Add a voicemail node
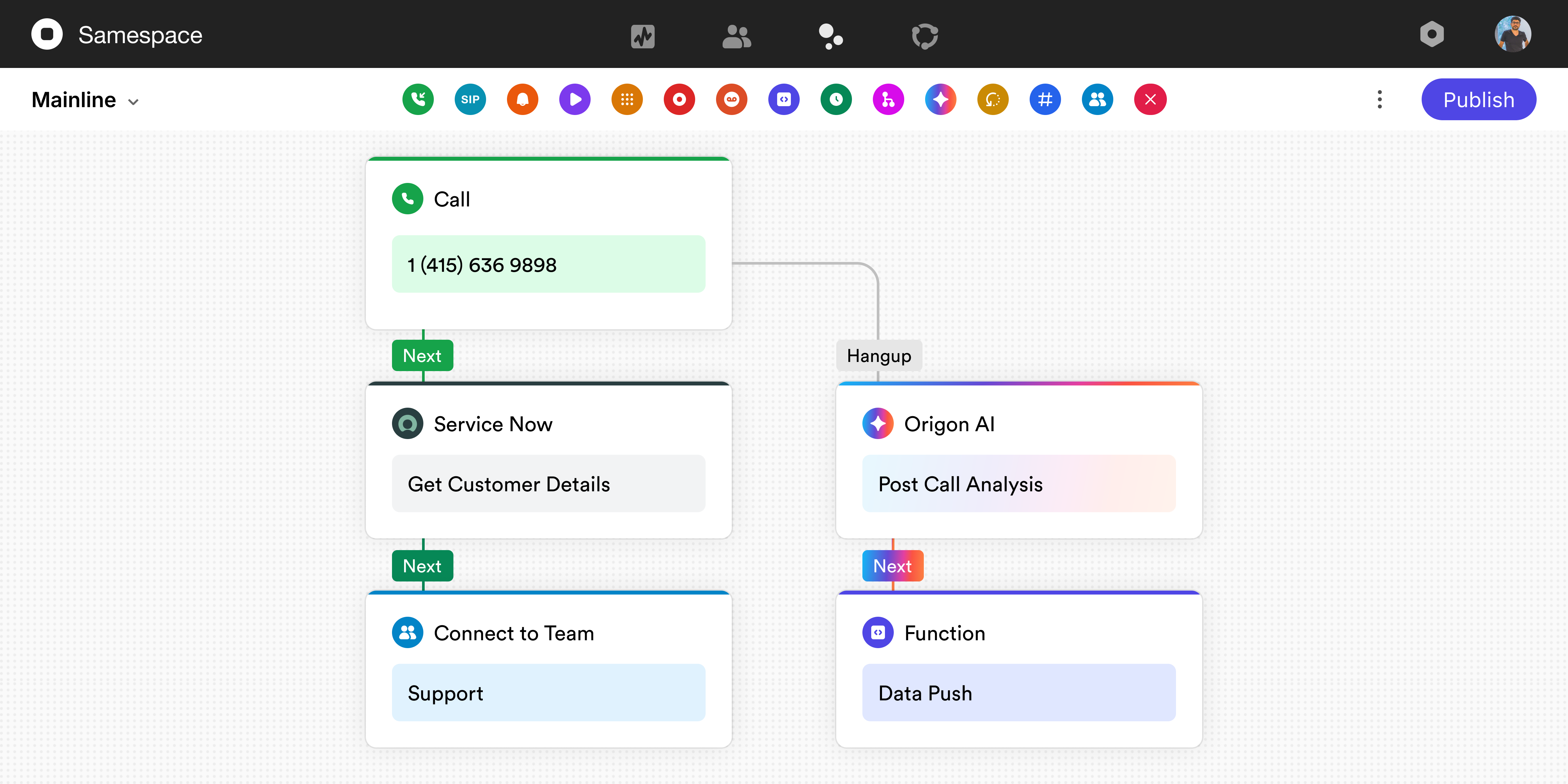 click(x=731, y=99)
